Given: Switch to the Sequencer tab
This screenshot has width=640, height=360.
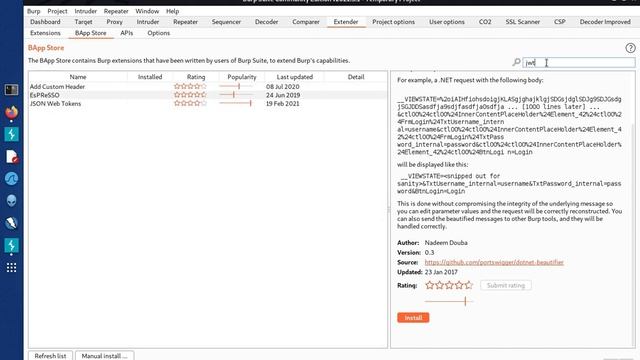Looking at the screenshot, I should (x=226, y=22).
